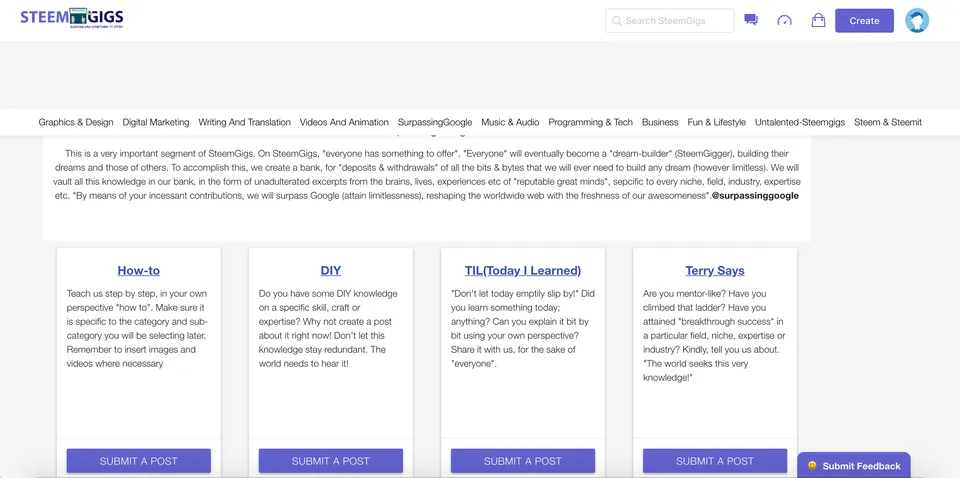Follow the @surpassinggoogle mention link

pyautogui.click(x=755, y=196)
